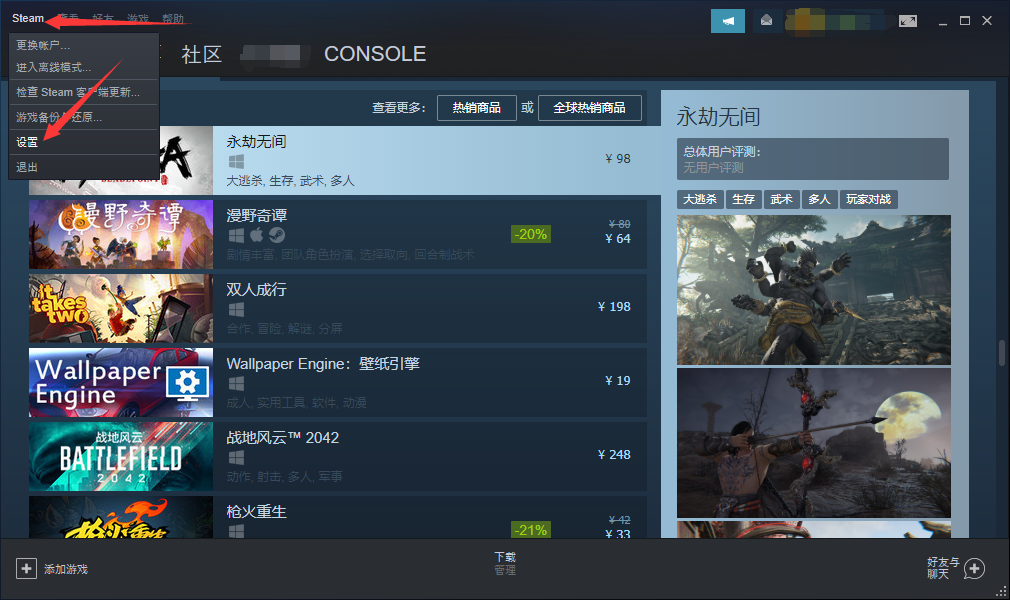Click the SteamOS icon under 漫野奇谭
Screen dimensions: 1010x600
coord(277,235)
